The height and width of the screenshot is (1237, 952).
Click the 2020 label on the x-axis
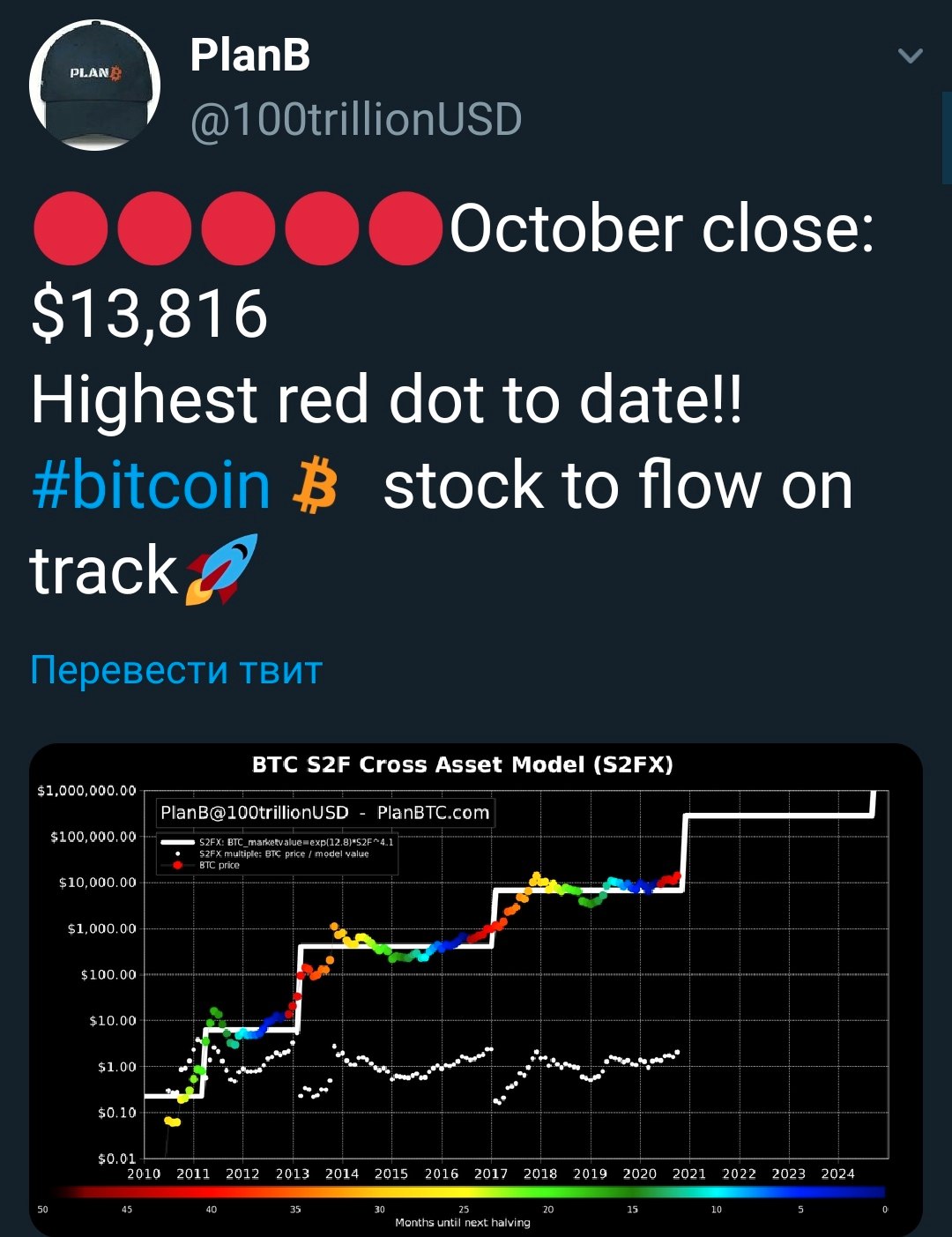coord(640,1174)
